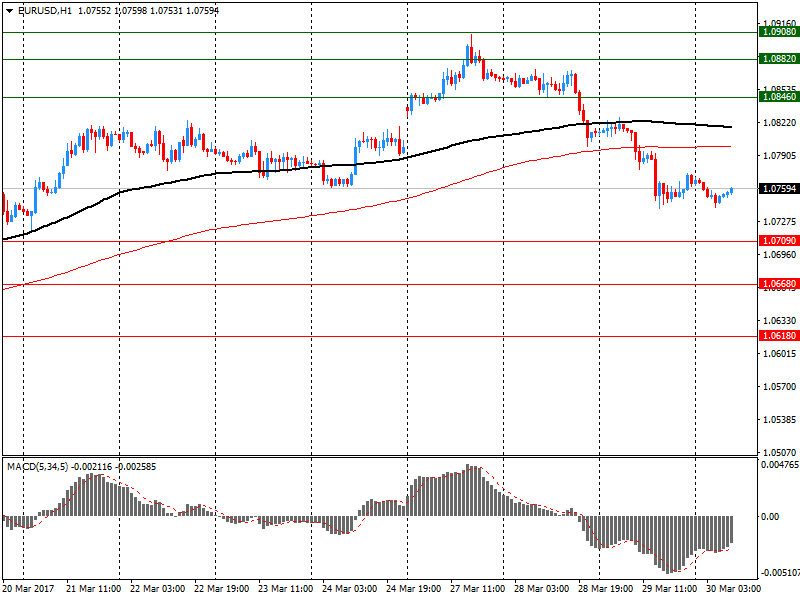The image size is (800, 600).
Task: Select the MACD scale value 0.004765
Action: pos(780,465)
